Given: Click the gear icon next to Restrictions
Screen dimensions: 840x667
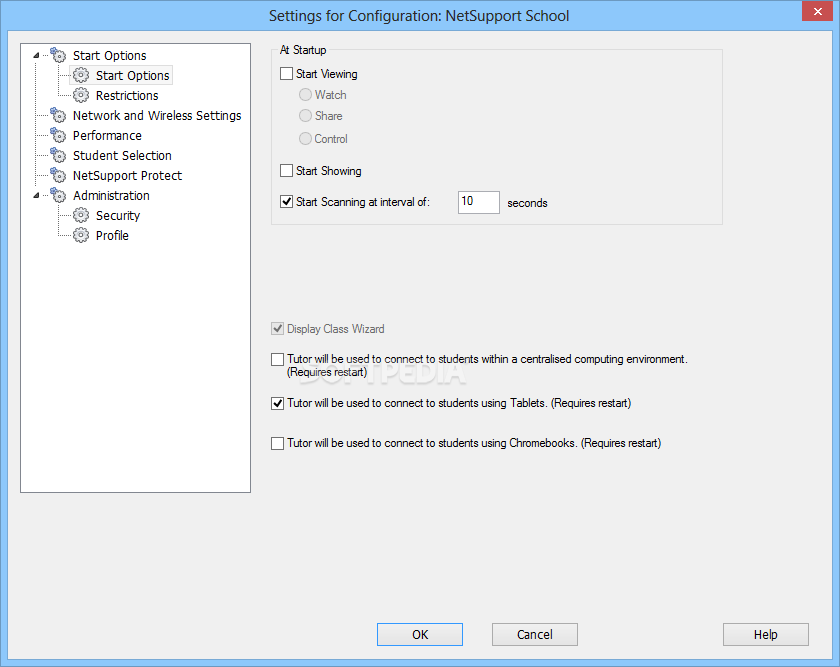Looking at the screenshot, I should pyautogui.click(x=81, y=95).
